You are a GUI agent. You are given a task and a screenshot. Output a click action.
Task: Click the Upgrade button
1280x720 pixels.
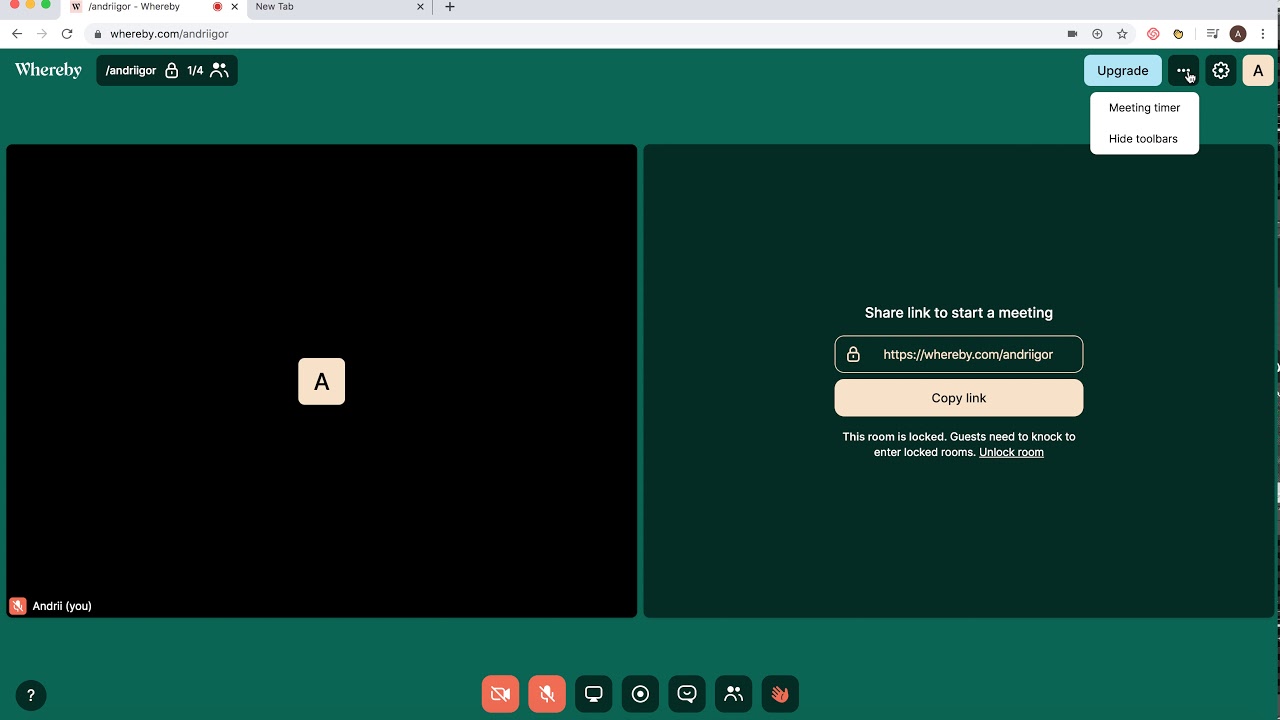[1123, 70]
